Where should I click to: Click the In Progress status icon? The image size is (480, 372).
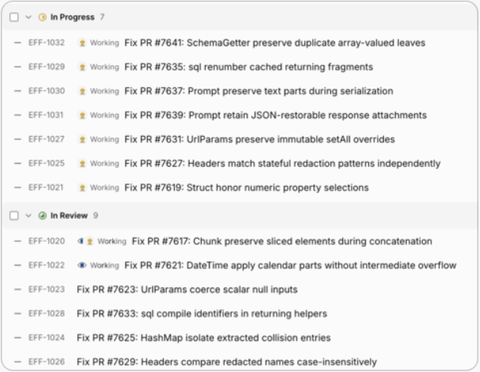[x=42, y=17]
